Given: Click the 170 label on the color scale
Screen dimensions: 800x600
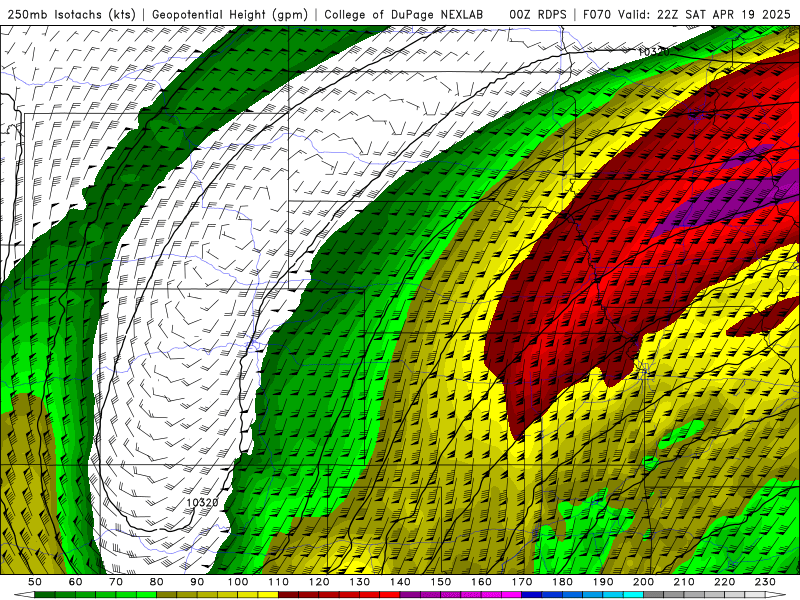Looking at the screenshot, I should tap(522, 582).
